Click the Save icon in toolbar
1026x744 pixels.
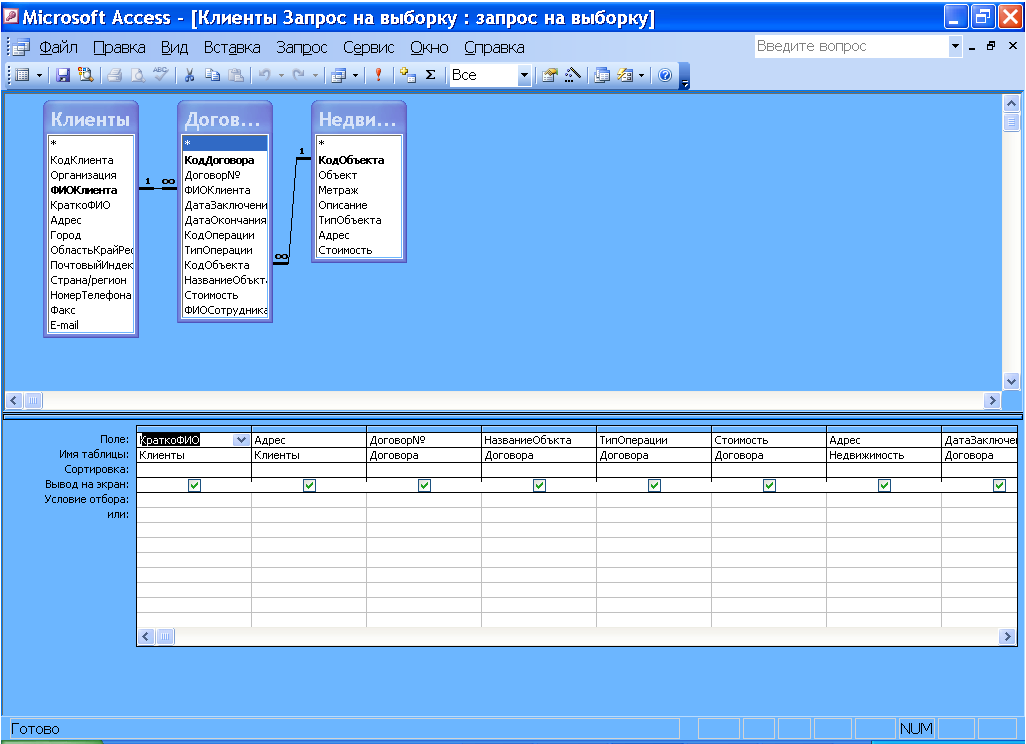63,75
